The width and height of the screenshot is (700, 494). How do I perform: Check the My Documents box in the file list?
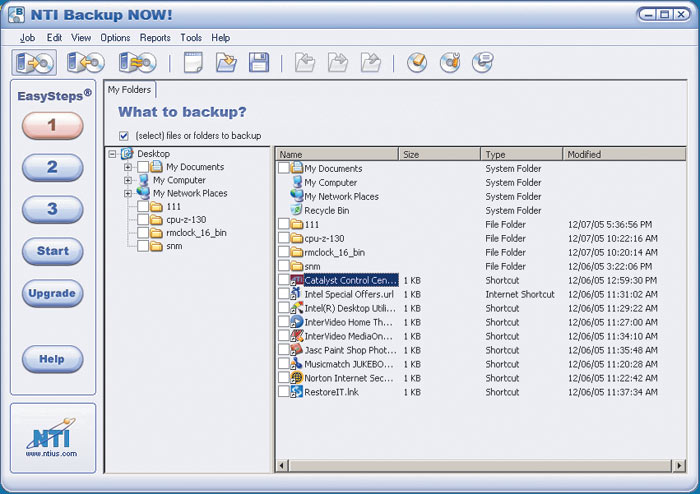[283, 168]
